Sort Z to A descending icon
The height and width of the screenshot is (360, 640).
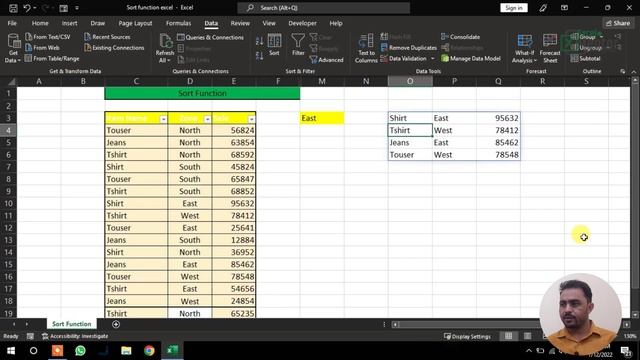pyautogui.click(x=259, y=56)
